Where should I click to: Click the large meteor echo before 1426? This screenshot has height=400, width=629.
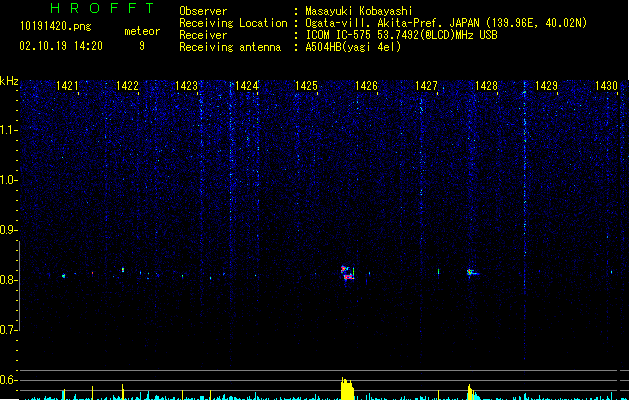click(347, 272)
